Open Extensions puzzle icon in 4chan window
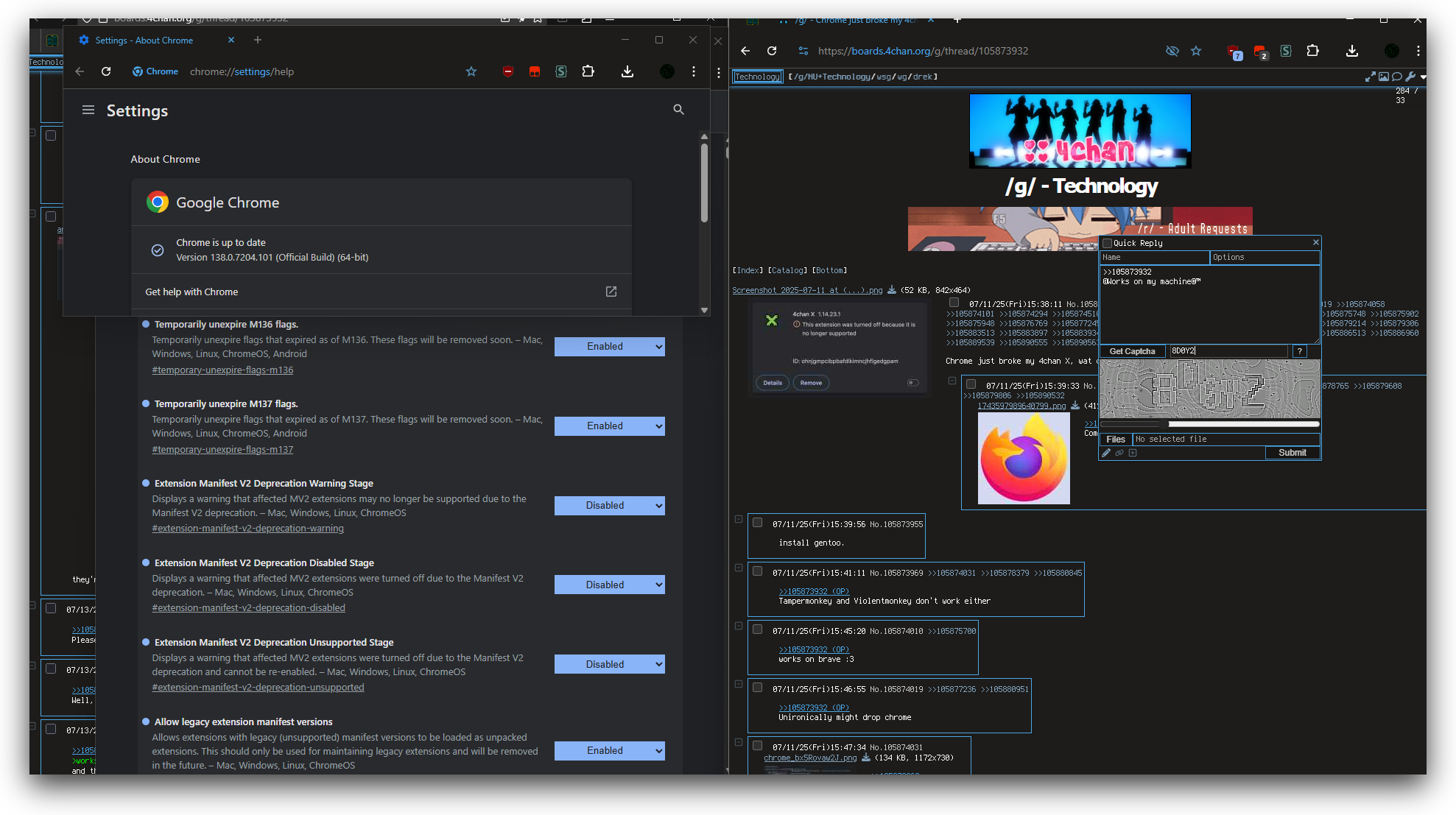The image size is (1456, 815). point(1312,51)
